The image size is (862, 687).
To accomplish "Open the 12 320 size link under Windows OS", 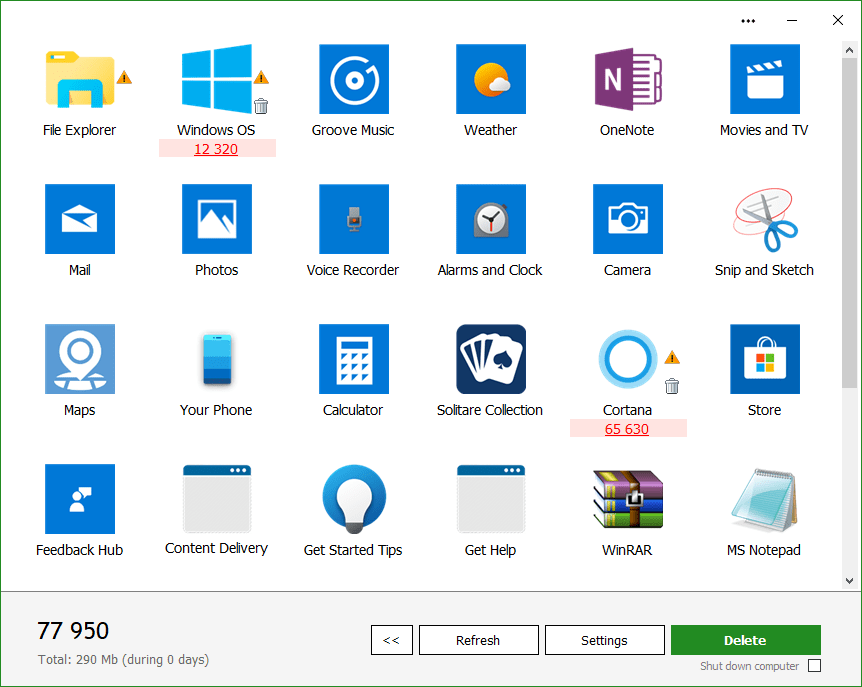I will [x=217, y=148].
